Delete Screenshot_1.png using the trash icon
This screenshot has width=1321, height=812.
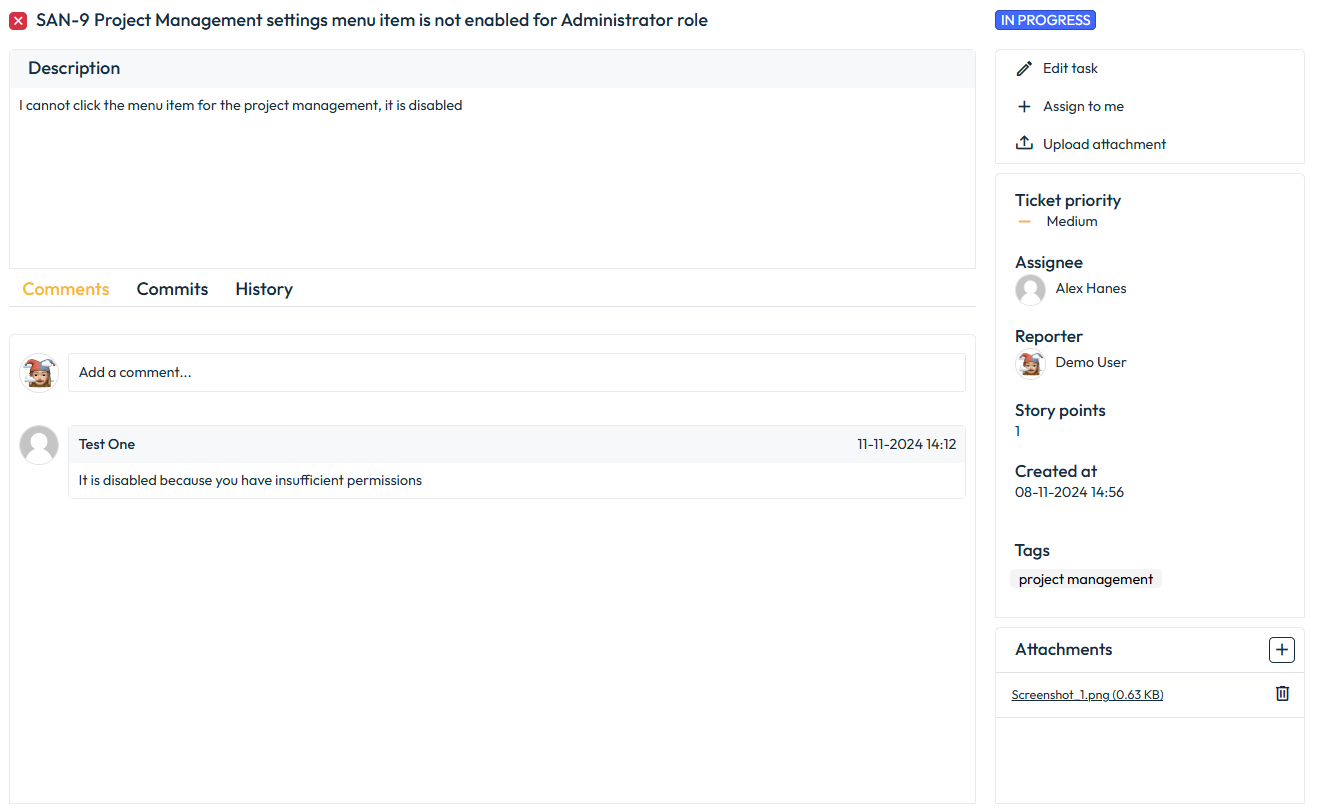(1282, 694)
